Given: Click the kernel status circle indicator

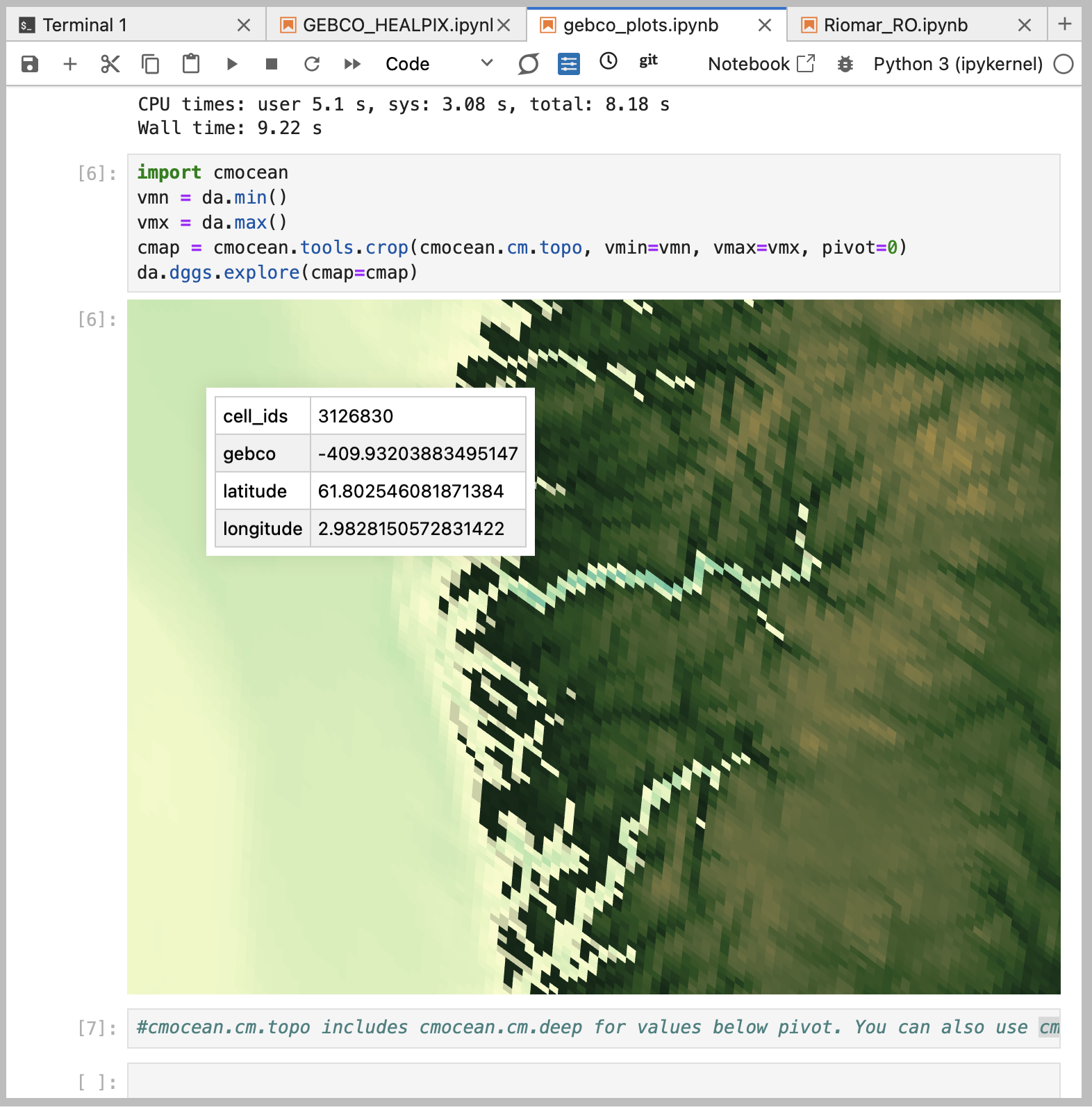Looking at the screenshot, I should pyautogui.click(x=1064, y=64).
